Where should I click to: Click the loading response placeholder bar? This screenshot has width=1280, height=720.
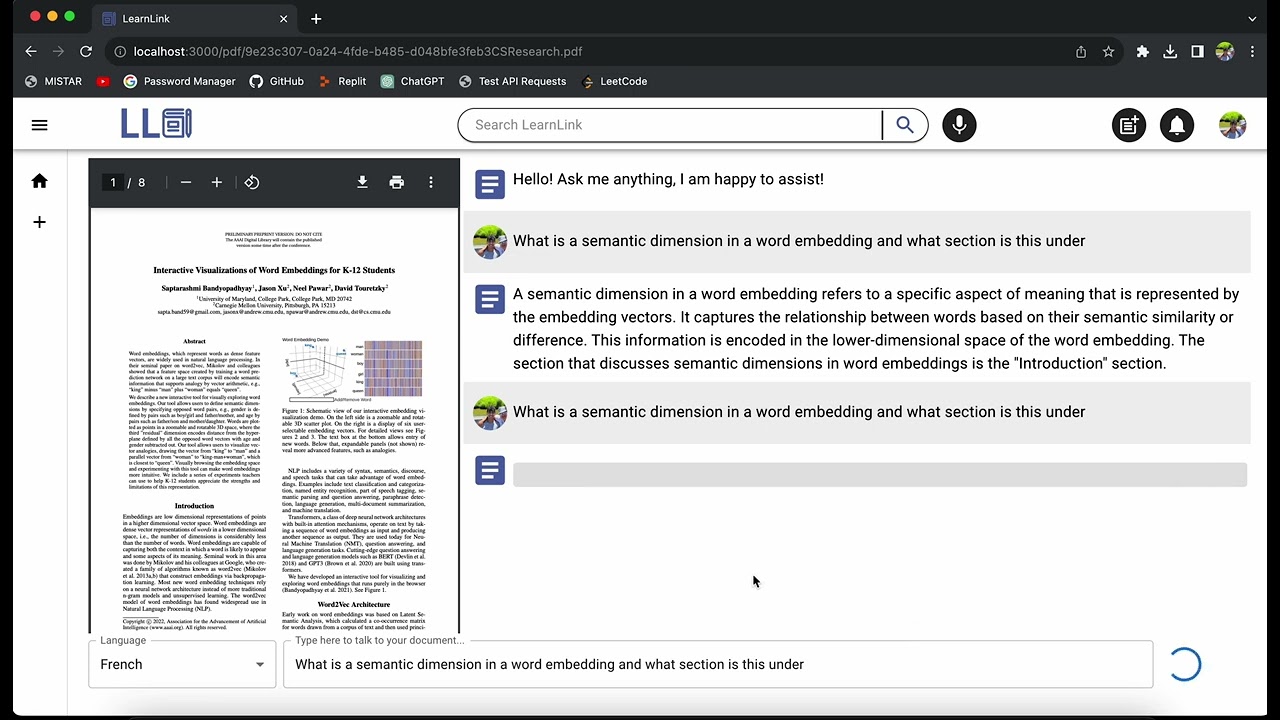click(880, 475)
